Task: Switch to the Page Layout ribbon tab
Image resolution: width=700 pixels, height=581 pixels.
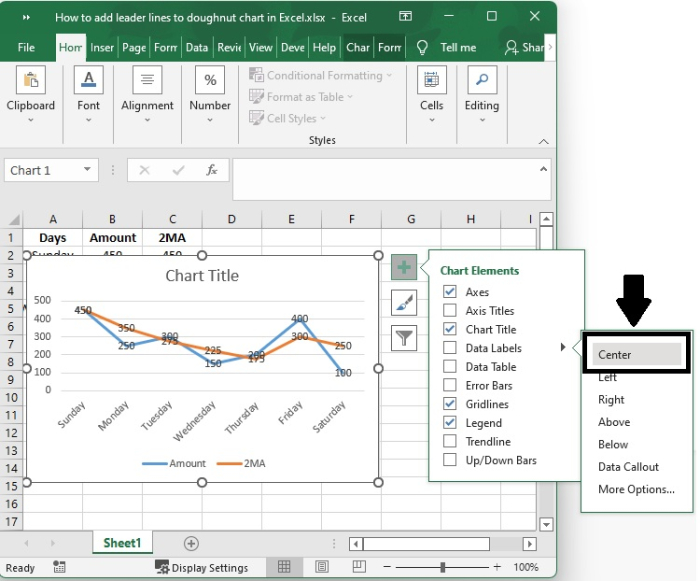Action: tap(134, 47)
